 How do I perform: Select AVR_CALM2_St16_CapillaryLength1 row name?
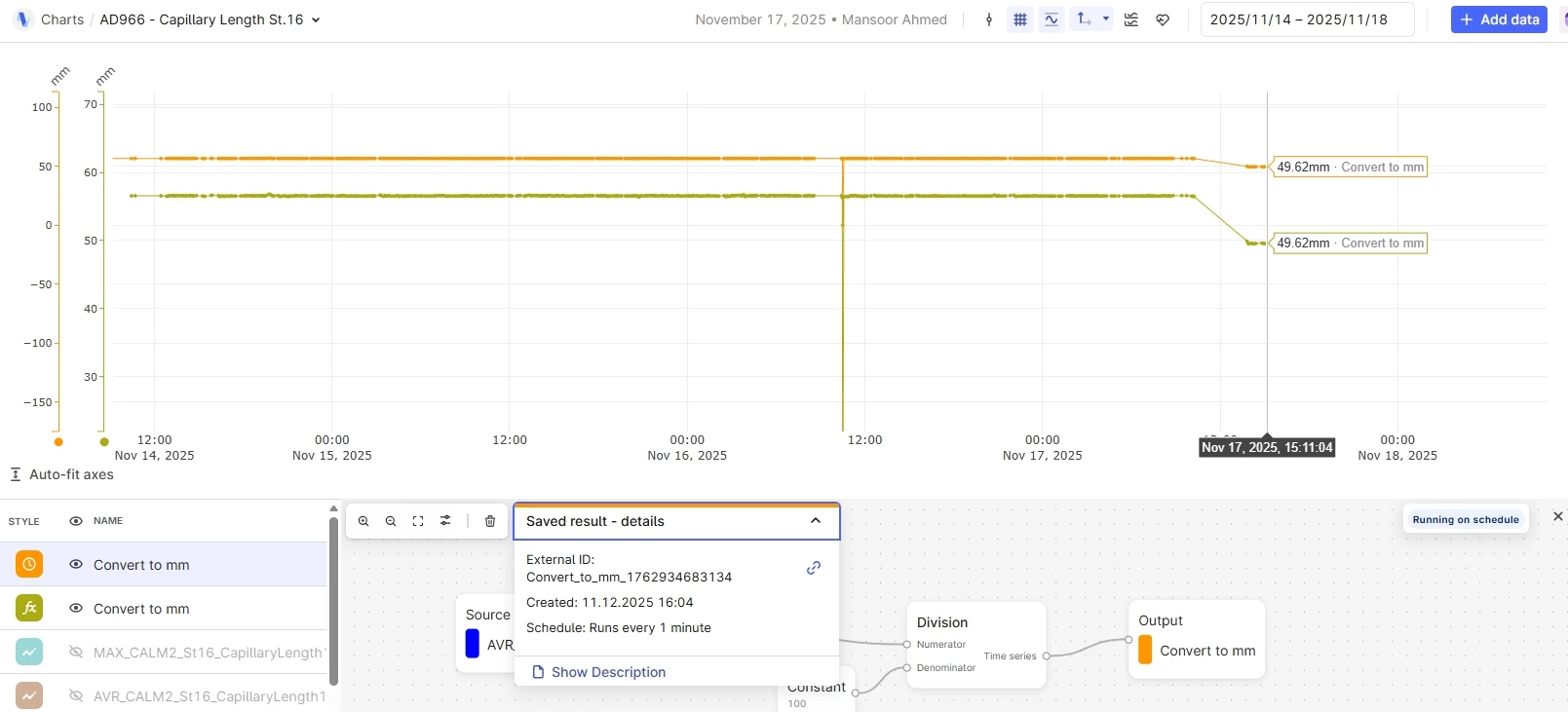(x=210, y=696)
